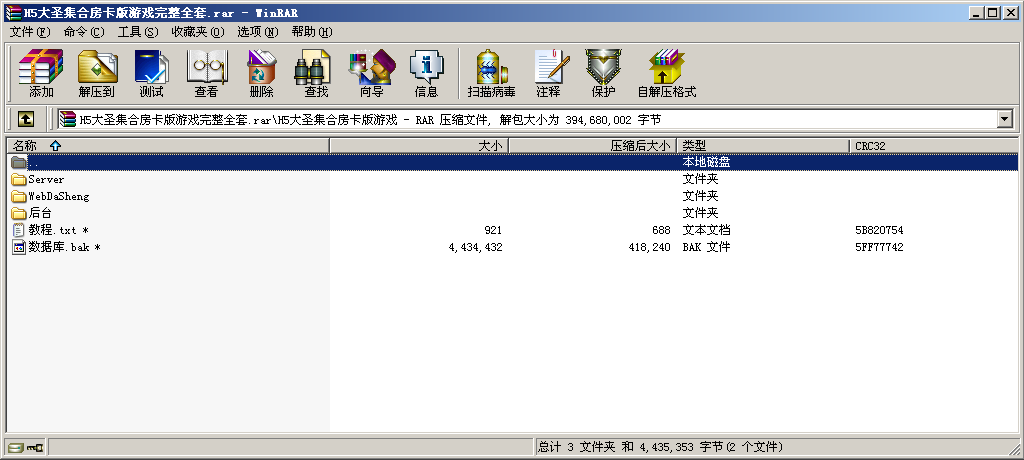This screenshot has width=1024, height=460.
Task: Click 扫描病毒 (Virus Scan) icon
Action: pos(491,73)
